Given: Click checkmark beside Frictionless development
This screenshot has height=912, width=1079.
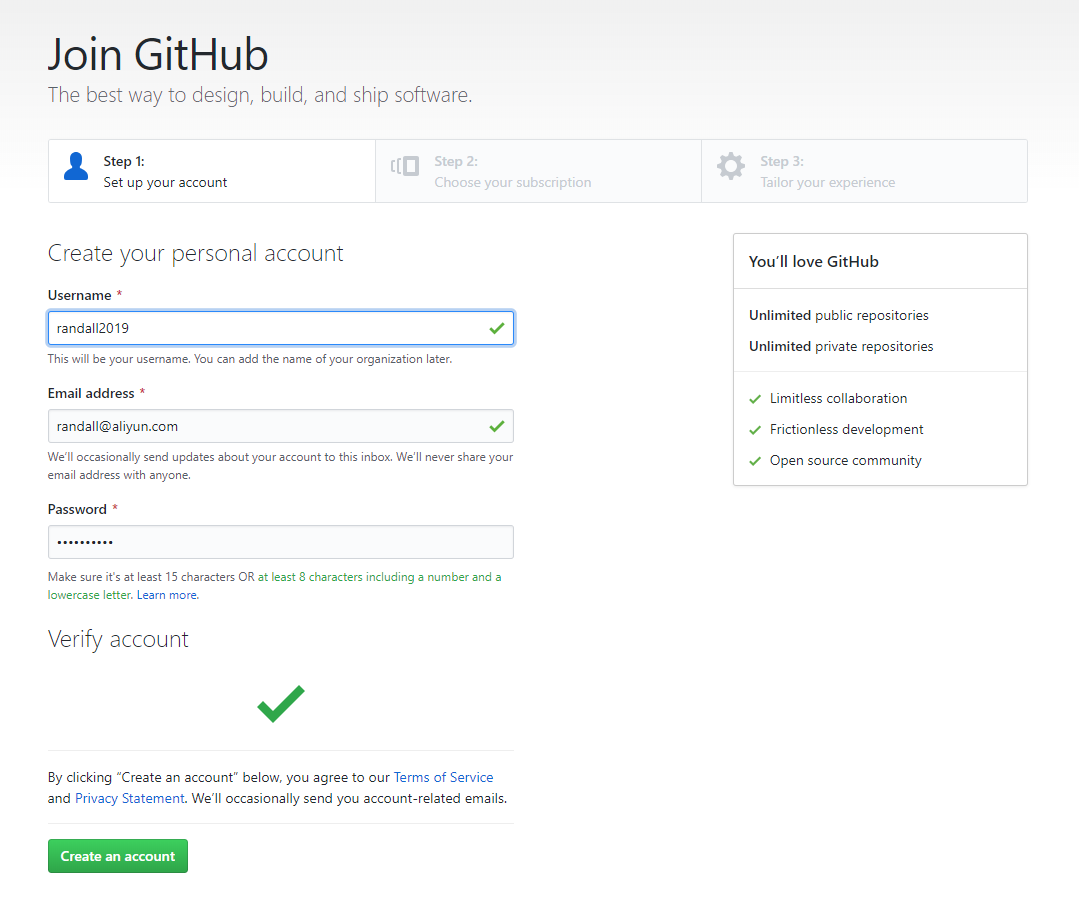Looking at the screenshot, I should [x=755, y=430].
